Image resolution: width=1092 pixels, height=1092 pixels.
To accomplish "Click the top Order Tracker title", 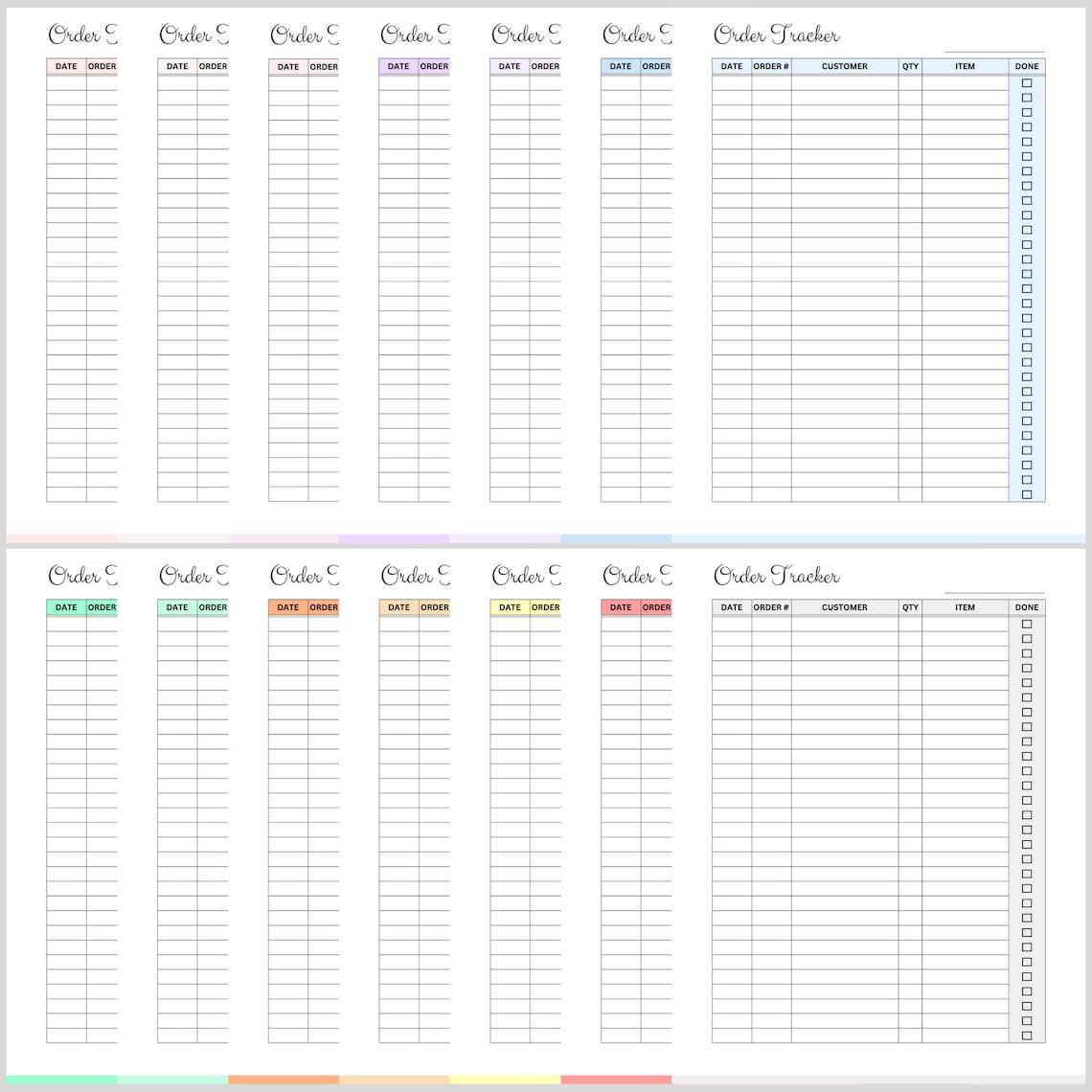I will point(776,34).
